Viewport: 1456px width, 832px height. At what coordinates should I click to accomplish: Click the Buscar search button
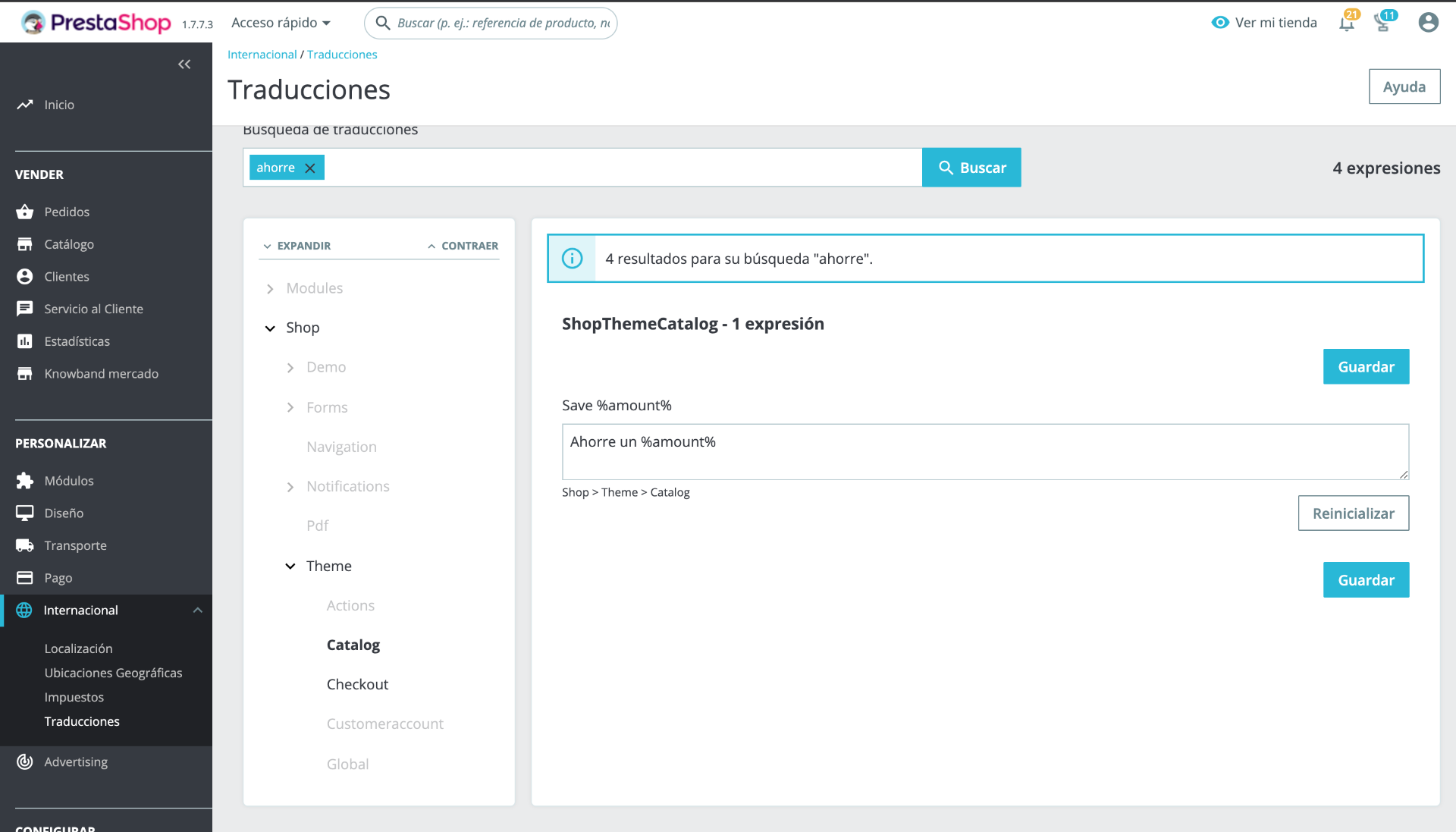tap(971, 168)
